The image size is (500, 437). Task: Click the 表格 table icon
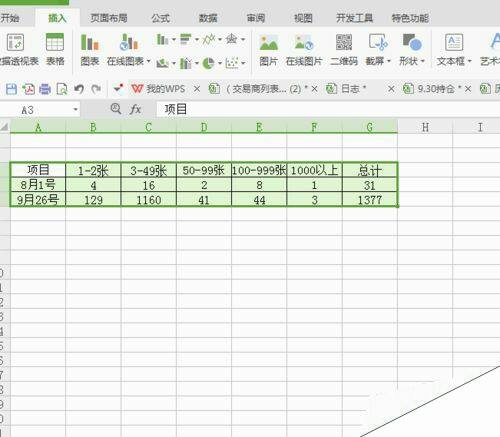55,49
